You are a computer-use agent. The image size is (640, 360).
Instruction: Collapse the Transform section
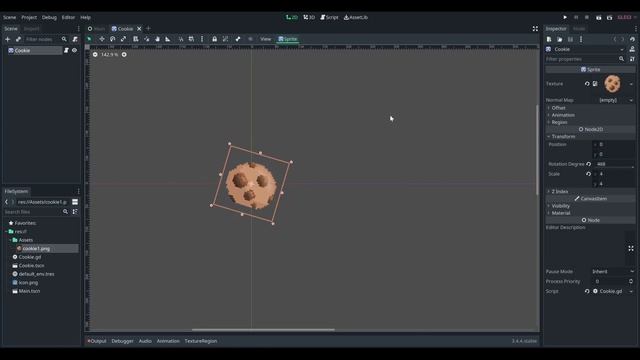(x=590, y=136)
